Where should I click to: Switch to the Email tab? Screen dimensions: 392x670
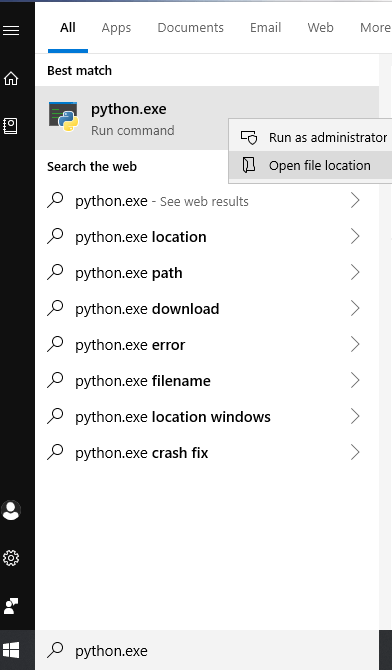265,28
